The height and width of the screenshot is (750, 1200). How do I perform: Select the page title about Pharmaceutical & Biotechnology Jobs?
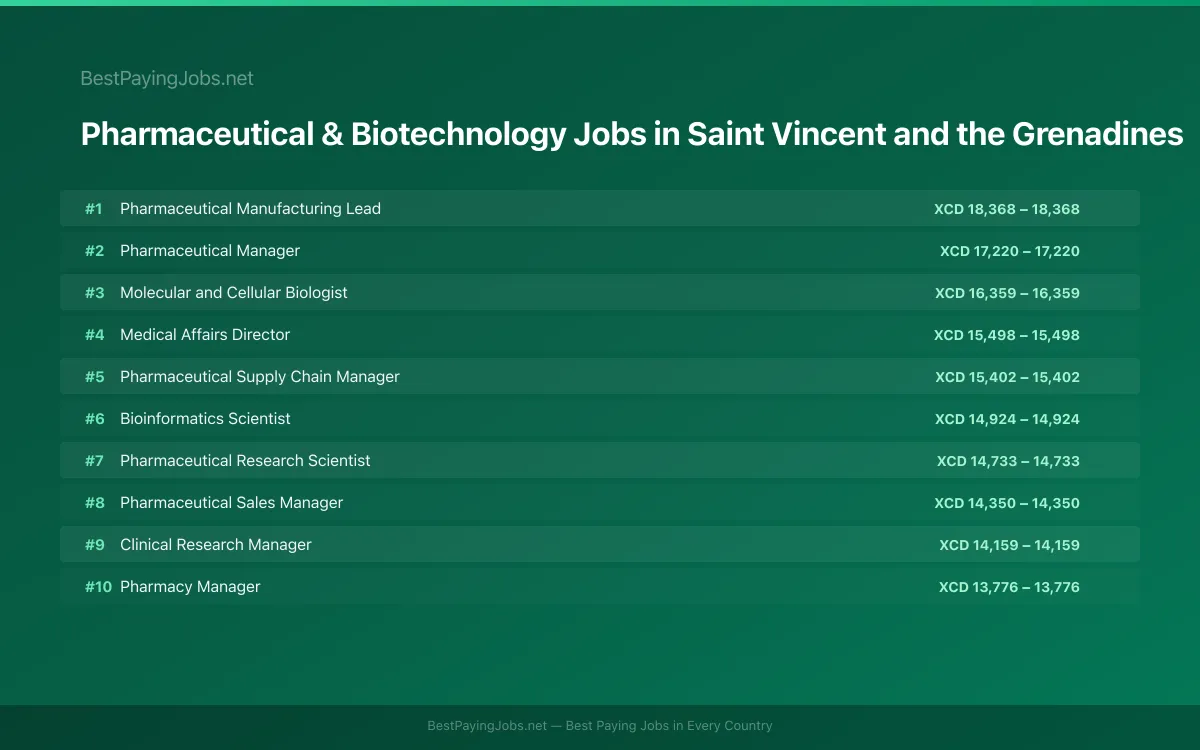[x=632, y=133]
